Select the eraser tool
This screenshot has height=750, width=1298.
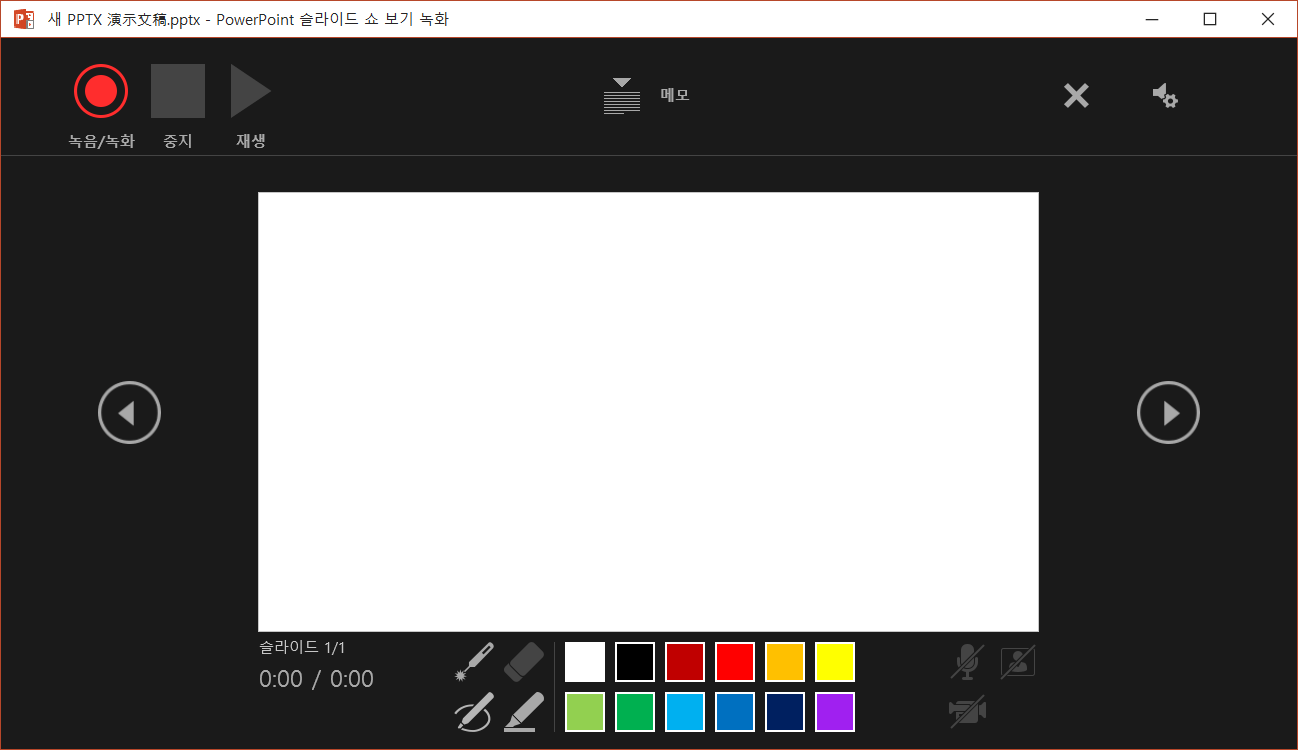tap(524, 661)
